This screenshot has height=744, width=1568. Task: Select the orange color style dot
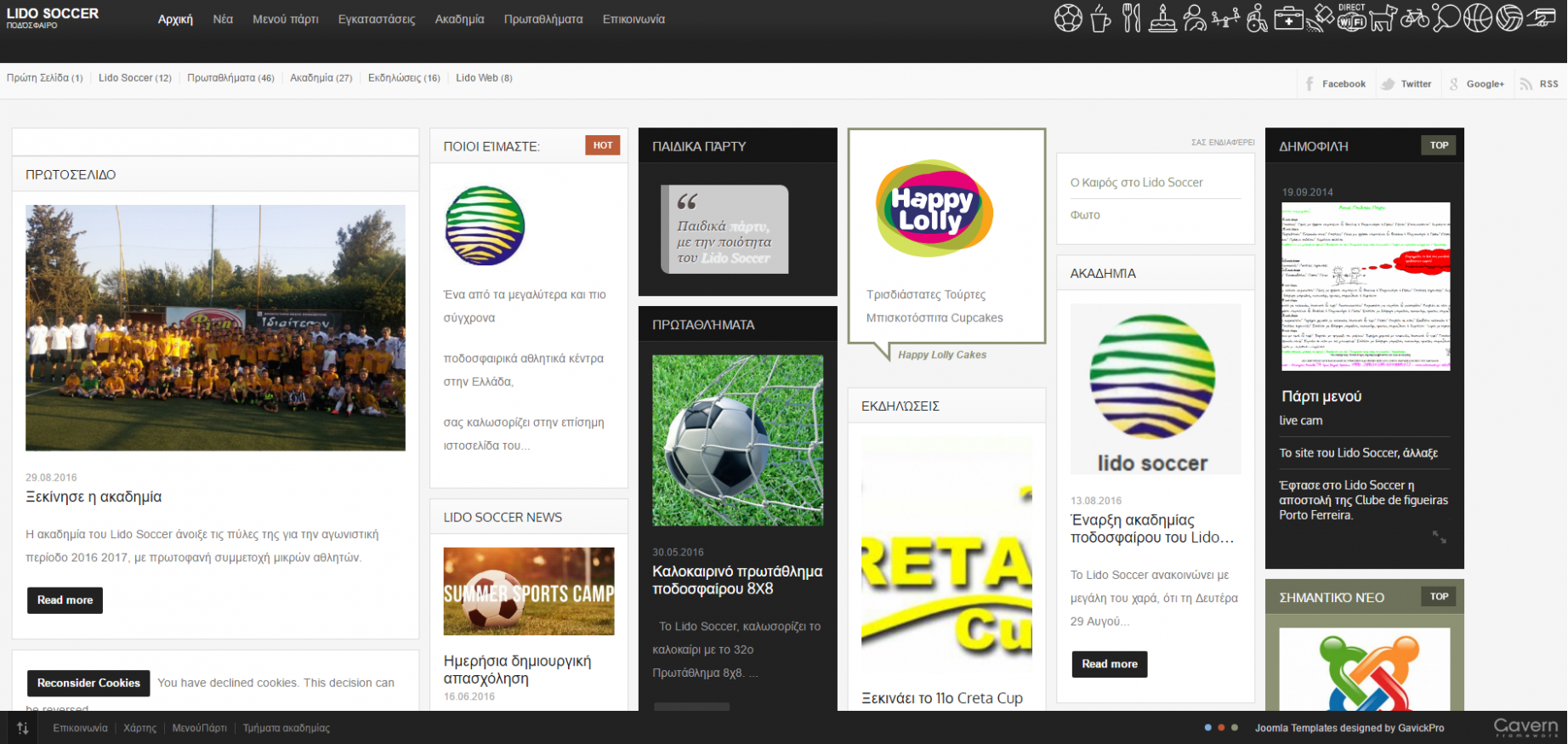click(1221, 728)
